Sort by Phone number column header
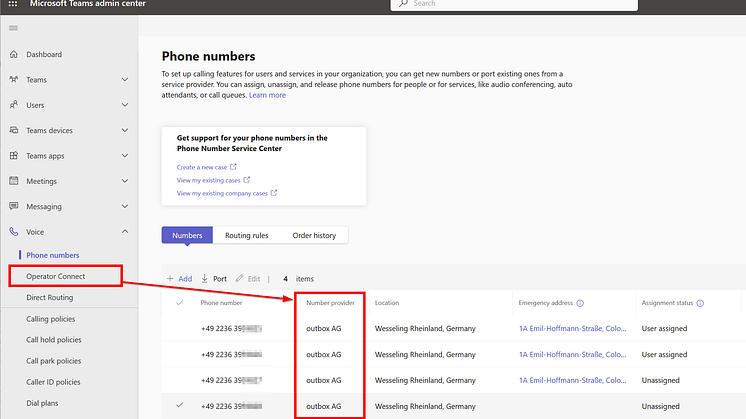 coord(221,302)
